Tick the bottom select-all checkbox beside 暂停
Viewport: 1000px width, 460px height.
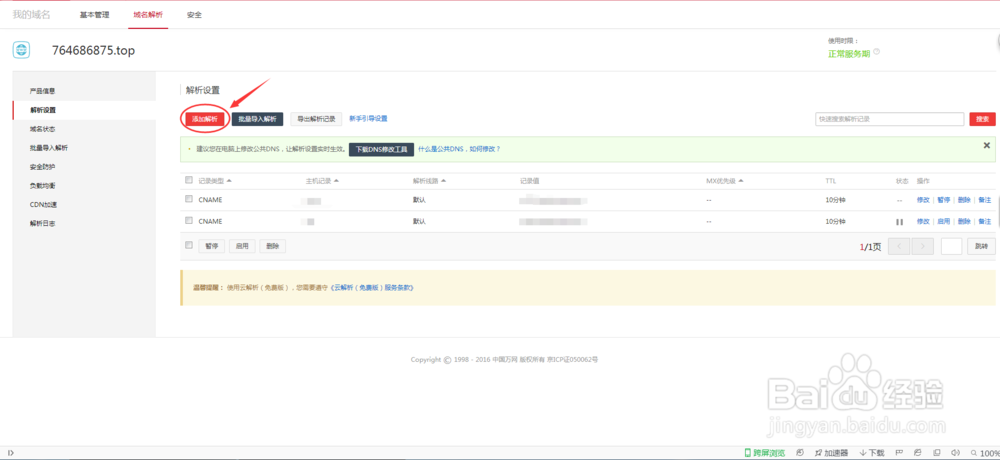click(x=188, y=245)
